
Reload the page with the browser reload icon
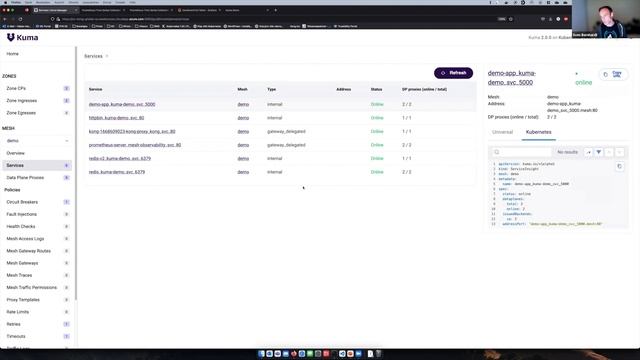click(x=20, y=19)
